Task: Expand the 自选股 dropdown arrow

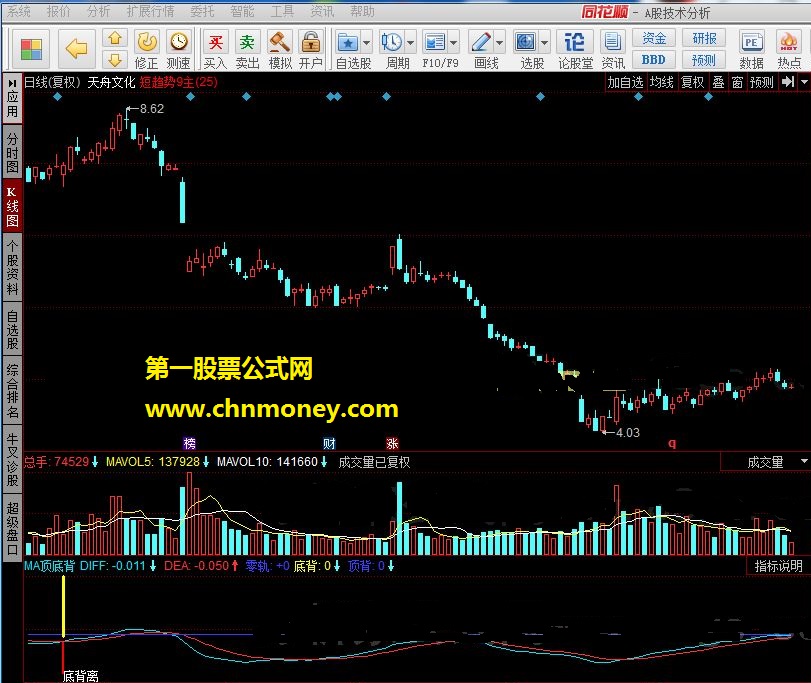Action: click(366, 43)
